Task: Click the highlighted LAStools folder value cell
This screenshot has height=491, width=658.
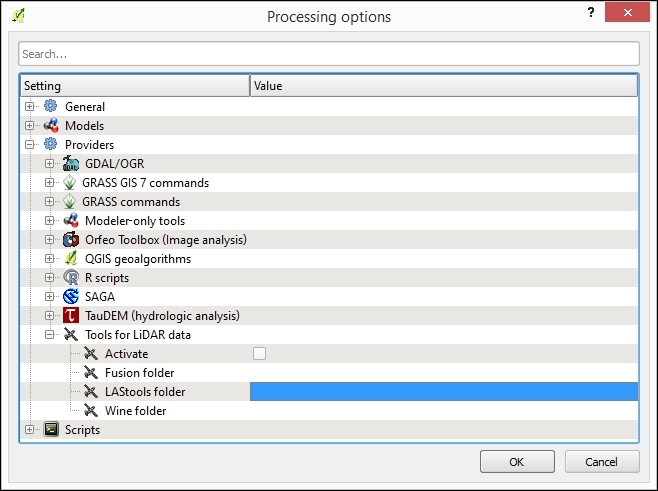Action: pos(444,392)
